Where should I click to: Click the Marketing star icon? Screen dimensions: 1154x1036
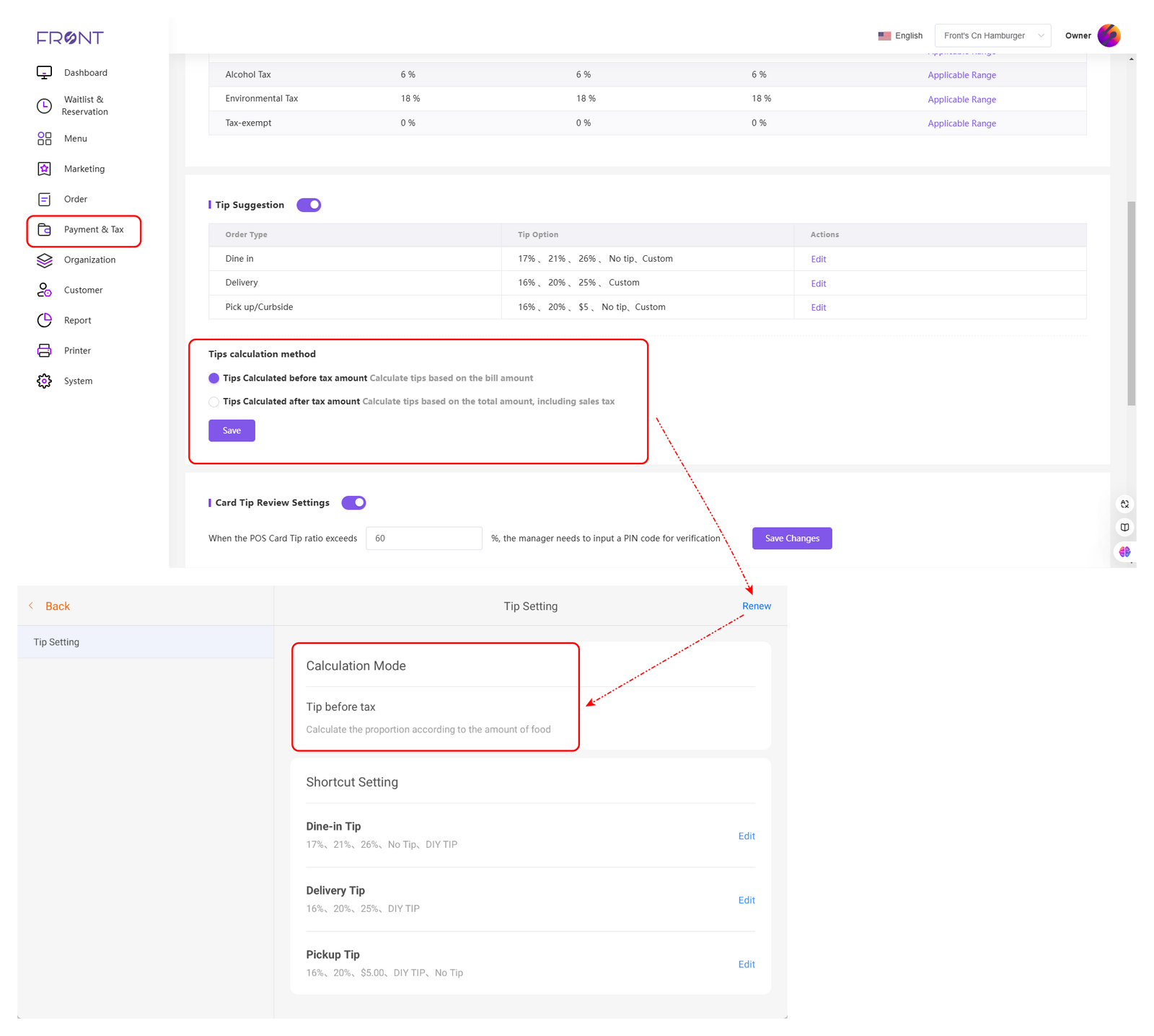point(44,169)
